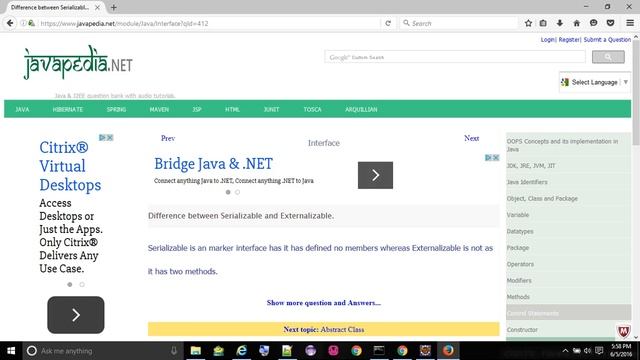The image size is (640, 360).
Task: Open the TOSCA menu item
Action: pos(312,109)
